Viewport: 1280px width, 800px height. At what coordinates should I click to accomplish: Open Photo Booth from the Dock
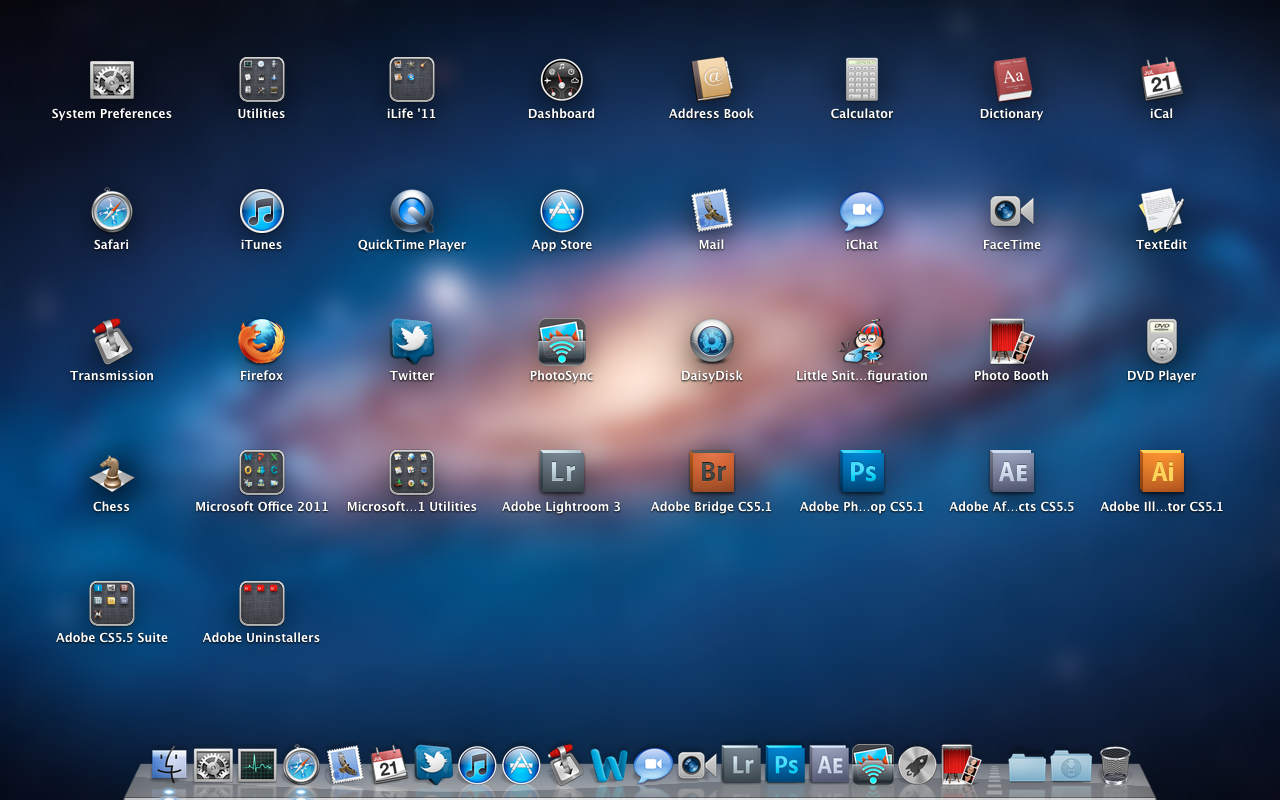(x=961, y=766)
